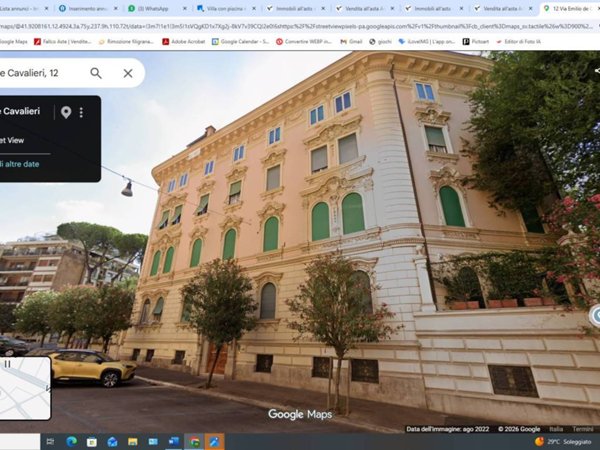
Task: Switch to the 'Inserimento annu...' tab
Action: pyautogui.click(x=88, y=8)
